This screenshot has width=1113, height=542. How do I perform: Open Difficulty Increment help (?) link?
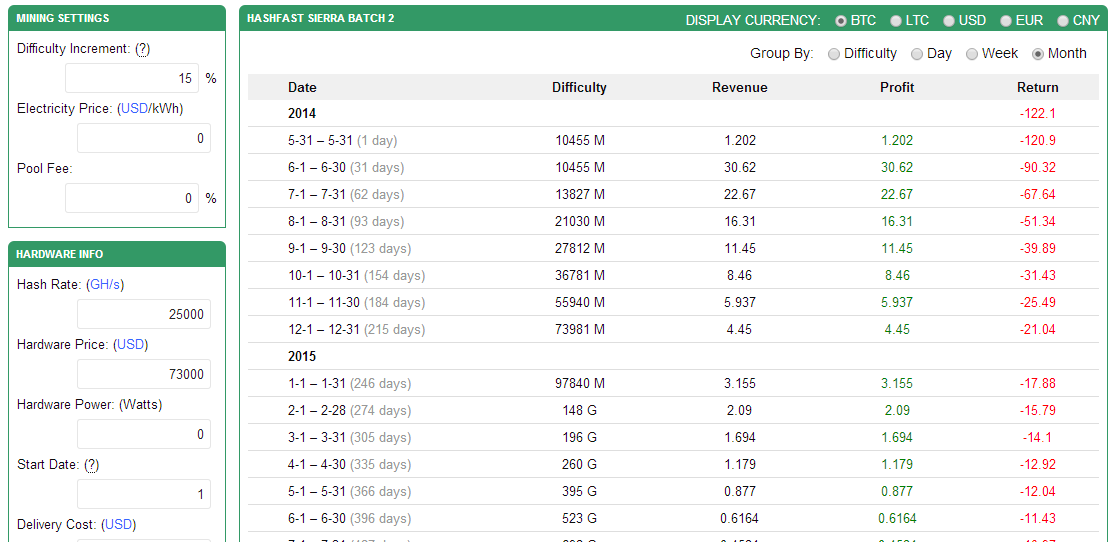(143, 49)
